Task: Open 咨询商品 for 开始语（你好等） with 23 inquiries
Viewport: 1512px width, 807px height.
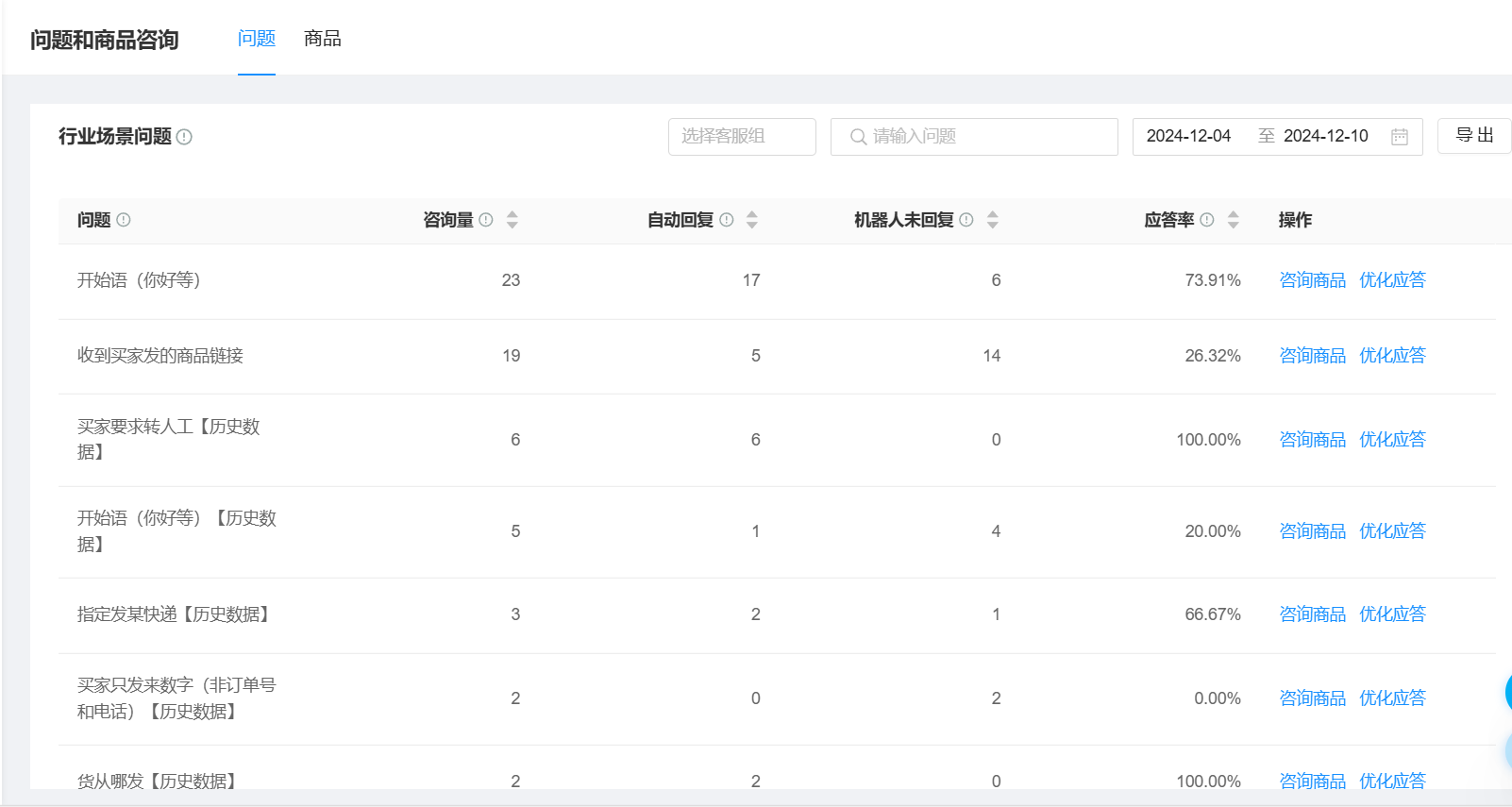Action: (x=1313, y=280)
